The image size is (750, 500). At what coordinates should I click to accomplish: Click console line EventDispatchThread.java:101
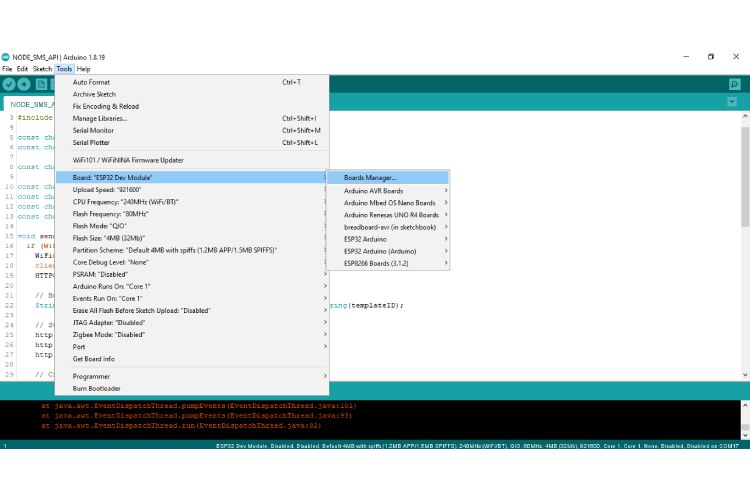[x=199, y=406]
